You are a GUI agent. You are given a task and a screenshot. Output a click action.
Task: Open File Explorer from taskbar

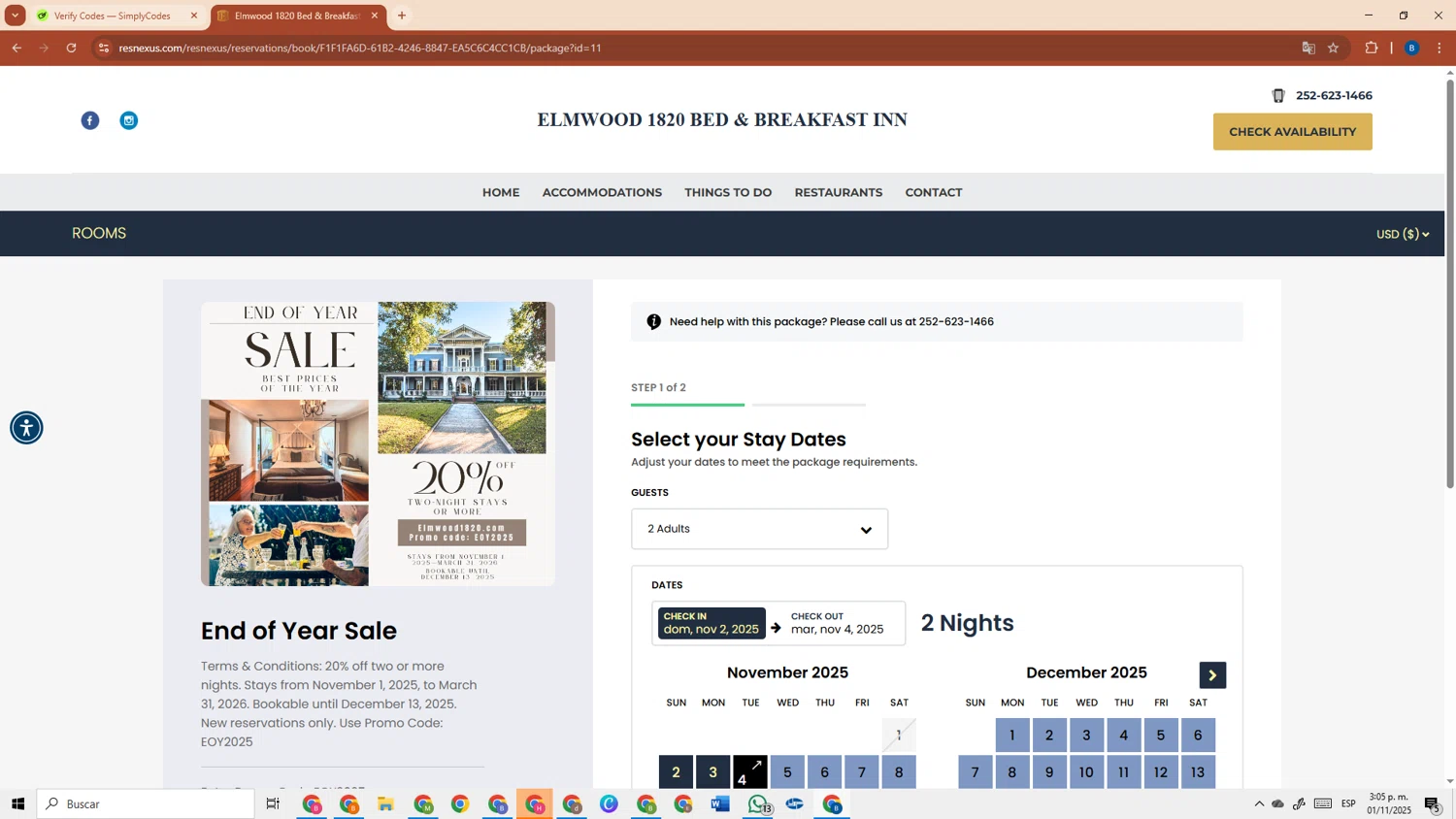click(385, 803)
